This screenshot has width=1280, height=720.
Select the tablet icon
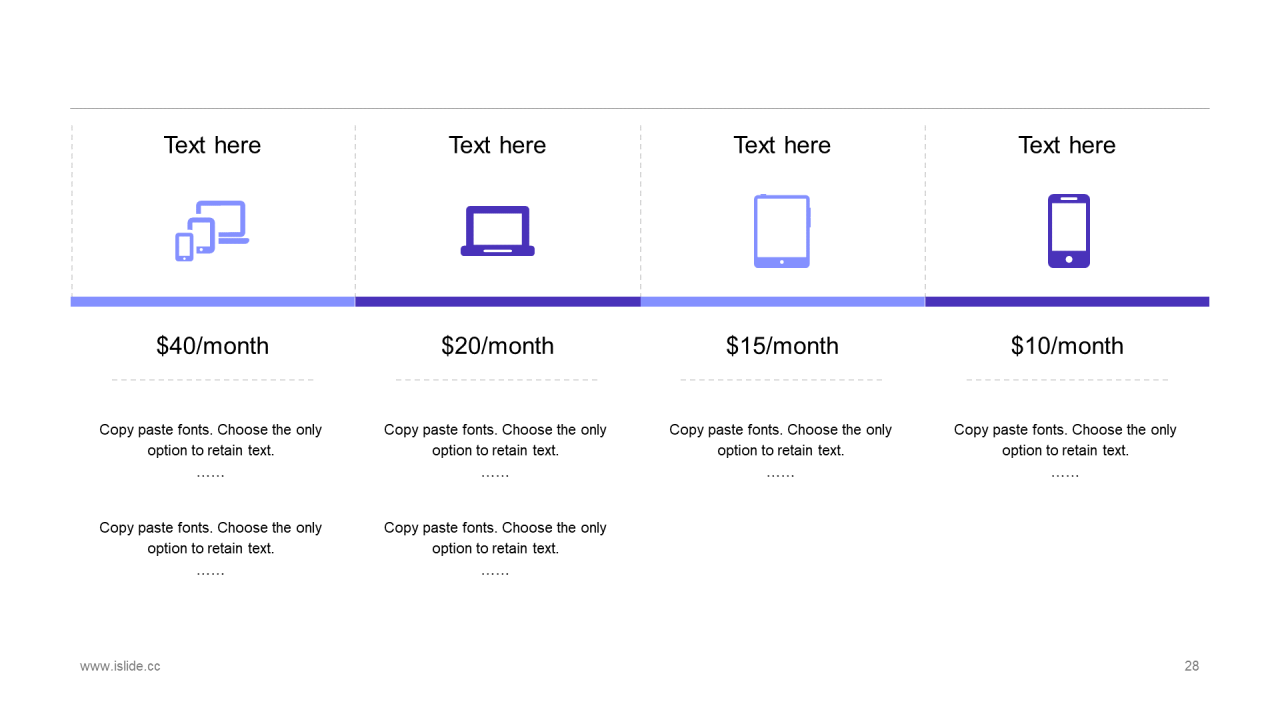(x=782, y=231)
